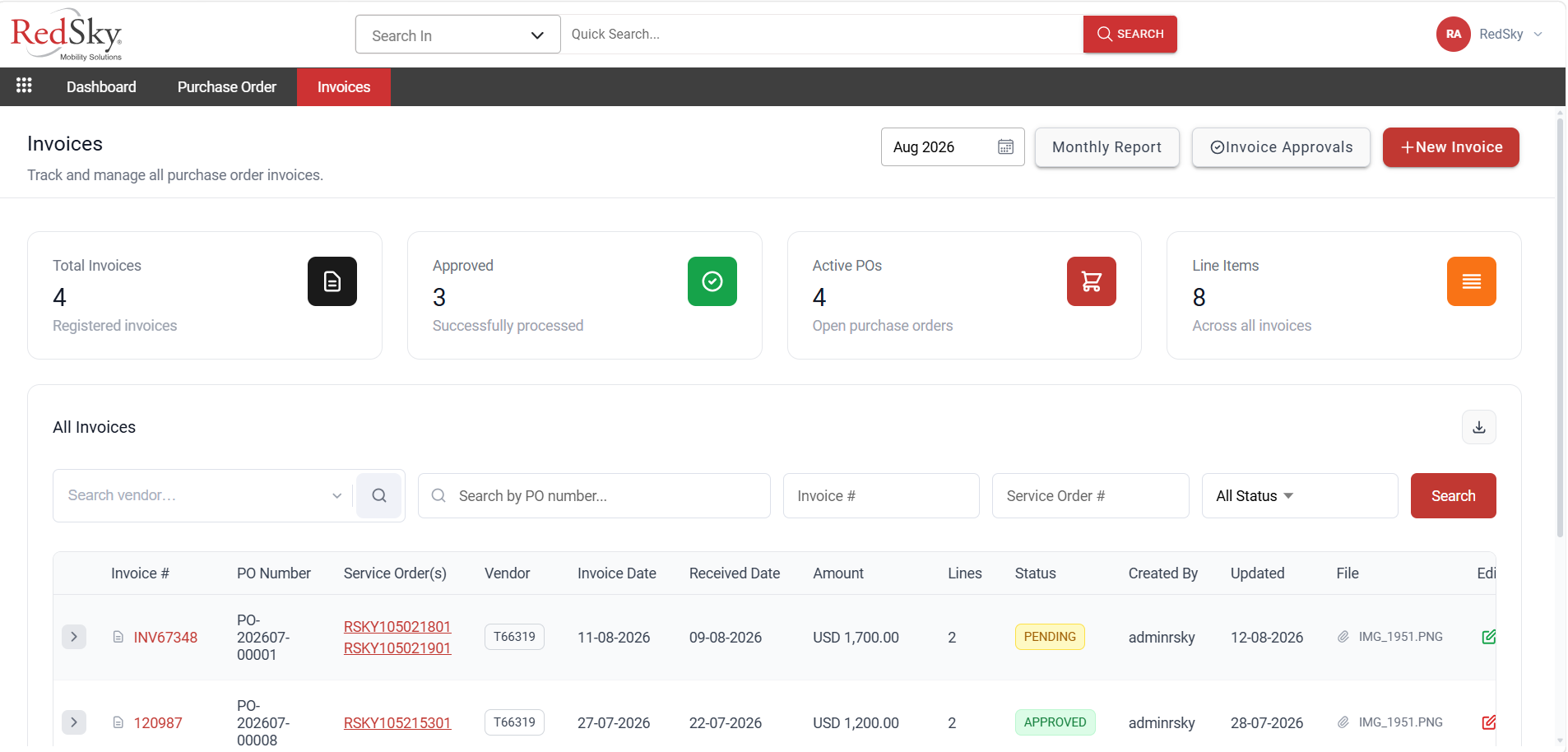Click the Quick Search input field
Image resolution: width=1568 pixels, height=752 pixels.
[x=822, y=35]
